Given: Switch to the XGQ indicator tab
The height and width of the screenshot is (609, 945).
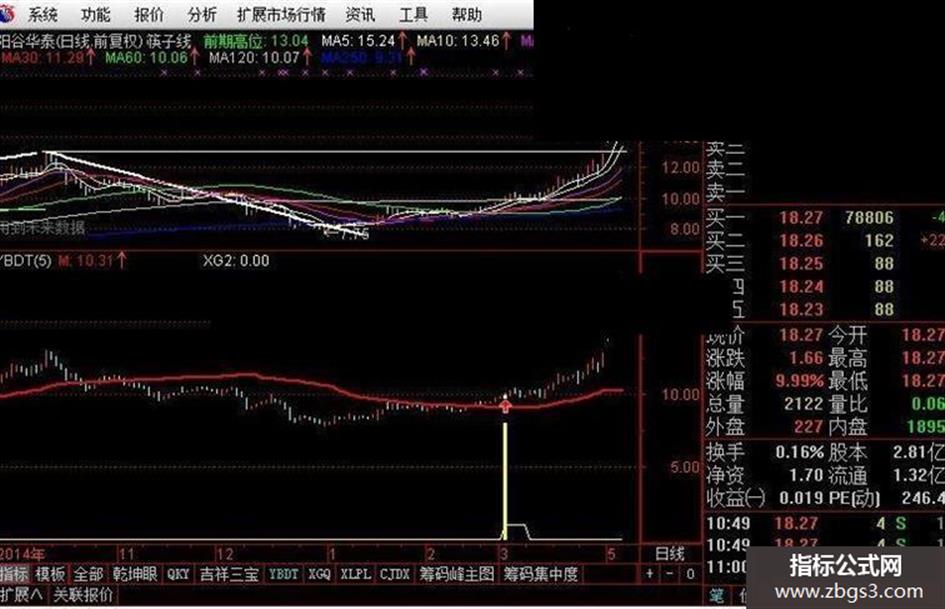Looking at the screenshot, I should coord(319,573).
